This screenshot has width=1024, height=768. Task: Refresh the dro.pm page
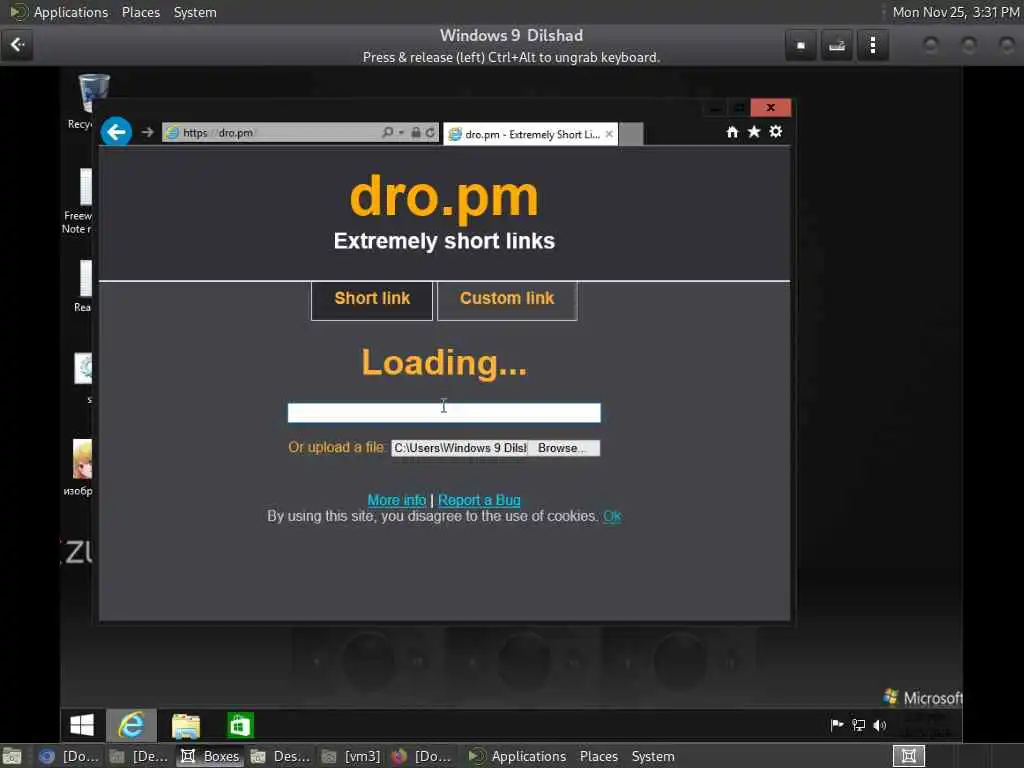click(x=430, y=133)
